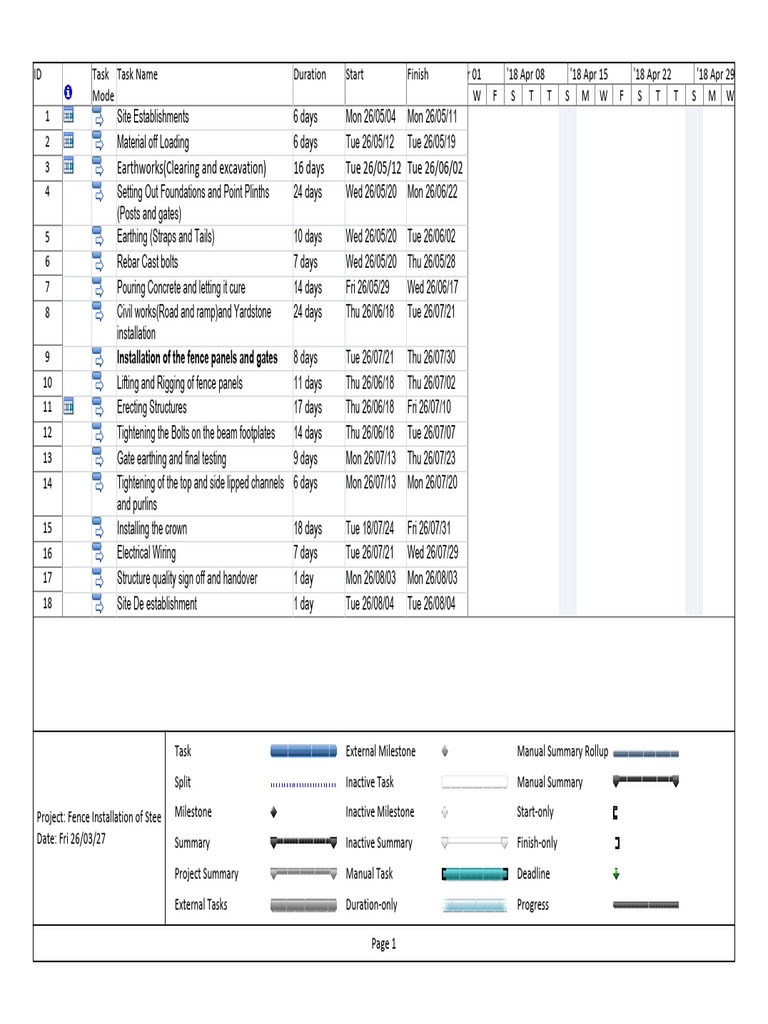The height and width of the screenshot is (1024, 768).
Task: Select row 9 Installation of the fence panels
Action: [250, 358]
